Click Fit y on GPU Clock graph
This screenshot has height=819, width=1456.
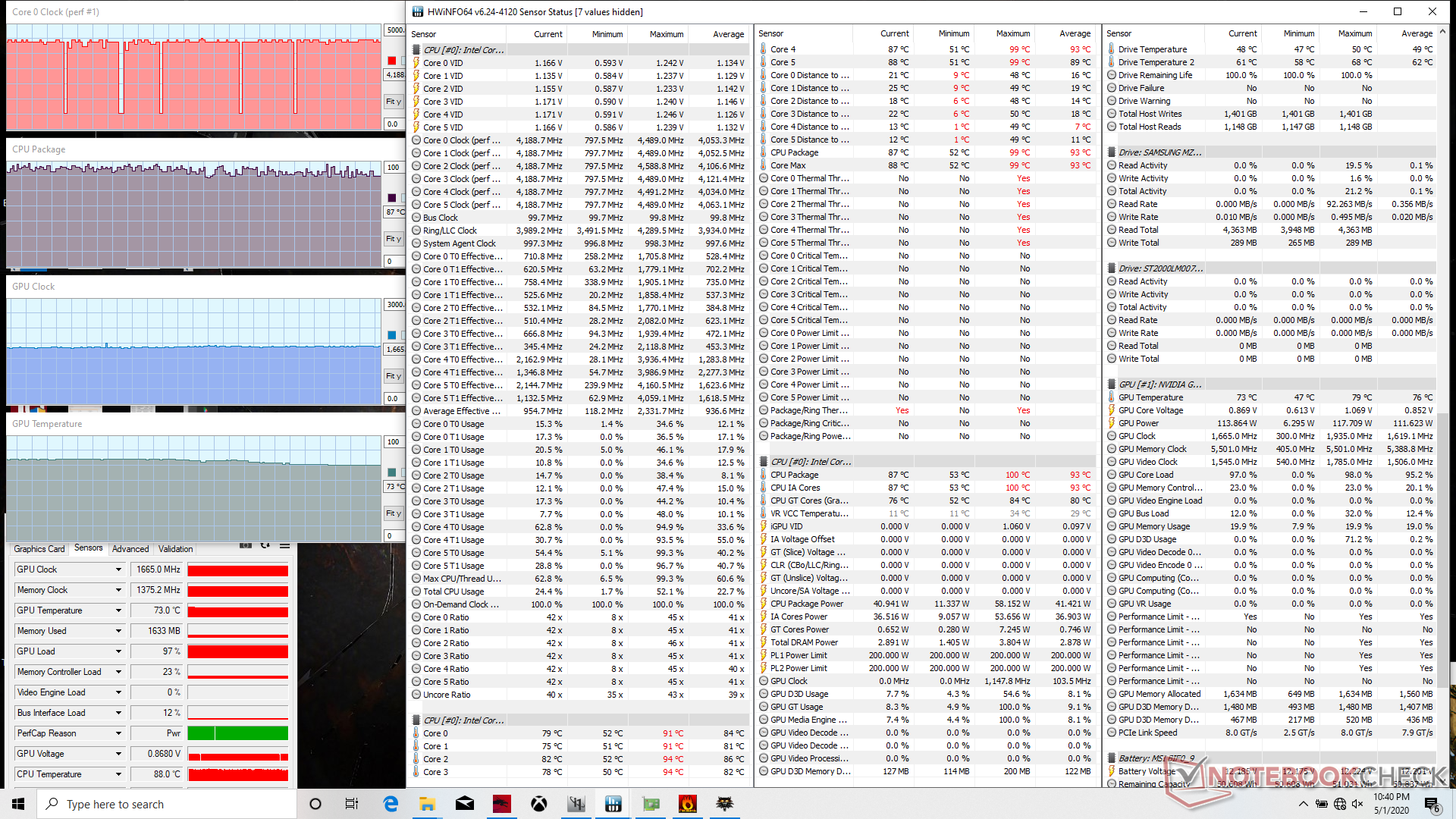click(x=394, y=376)
